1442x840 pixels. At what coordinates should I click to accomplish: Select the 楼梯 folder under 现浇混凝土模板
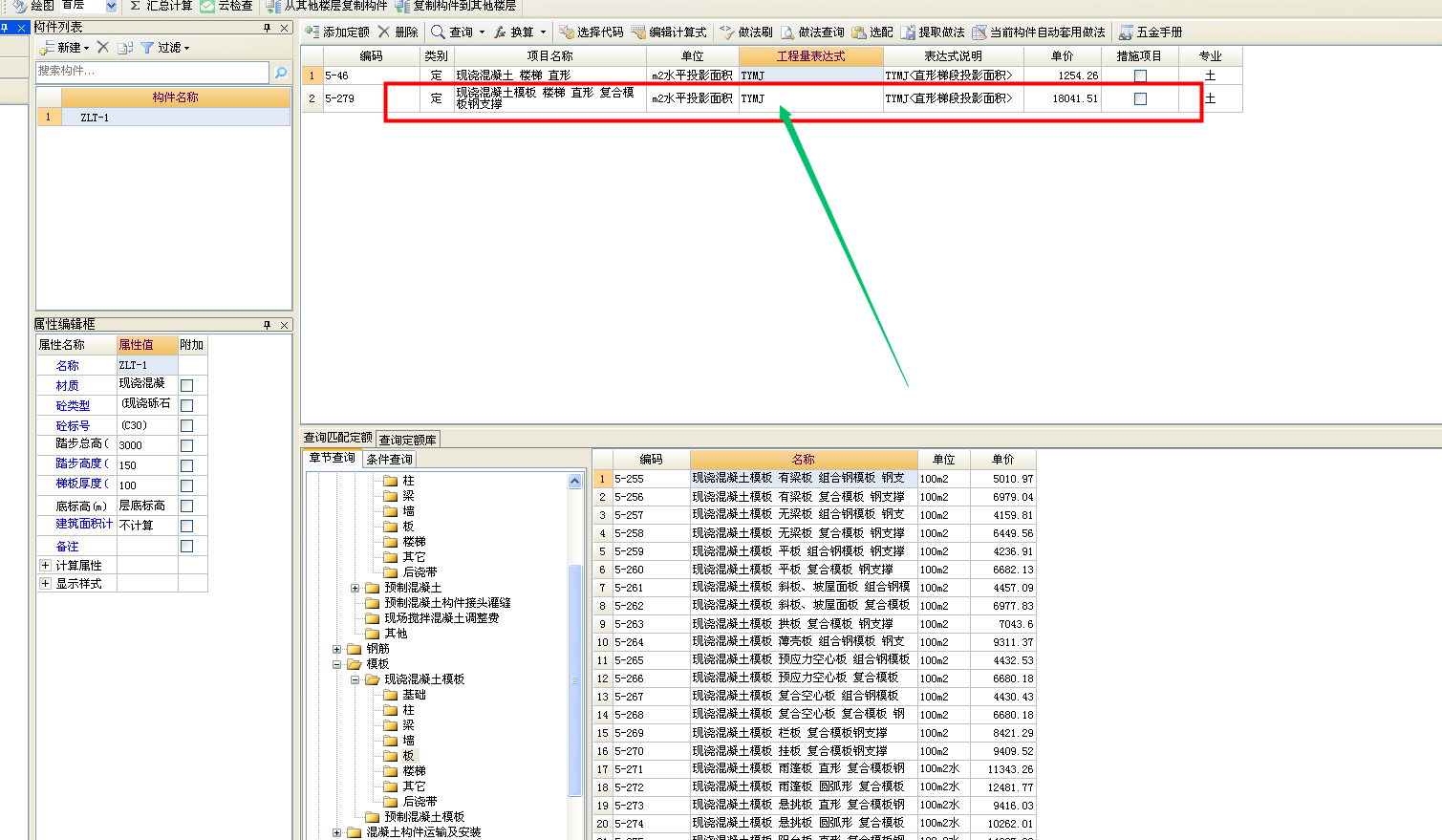pos(414,771)
